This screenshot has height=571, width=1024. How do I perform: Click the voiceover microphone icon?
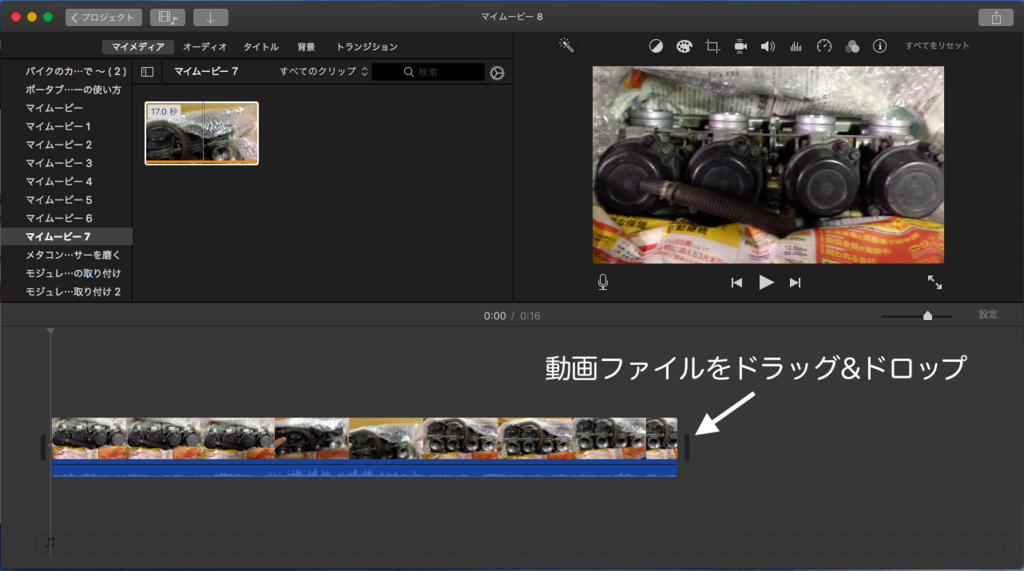[x=603, y=282]
